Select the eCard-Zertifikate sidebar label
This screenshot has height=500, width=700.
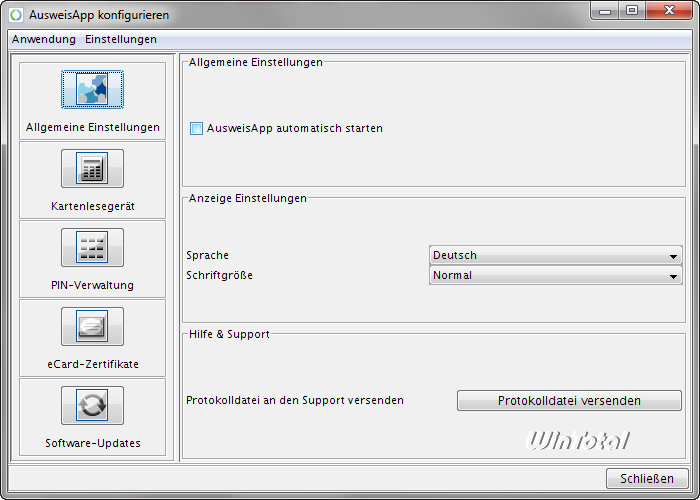click(x=92, y=364)
